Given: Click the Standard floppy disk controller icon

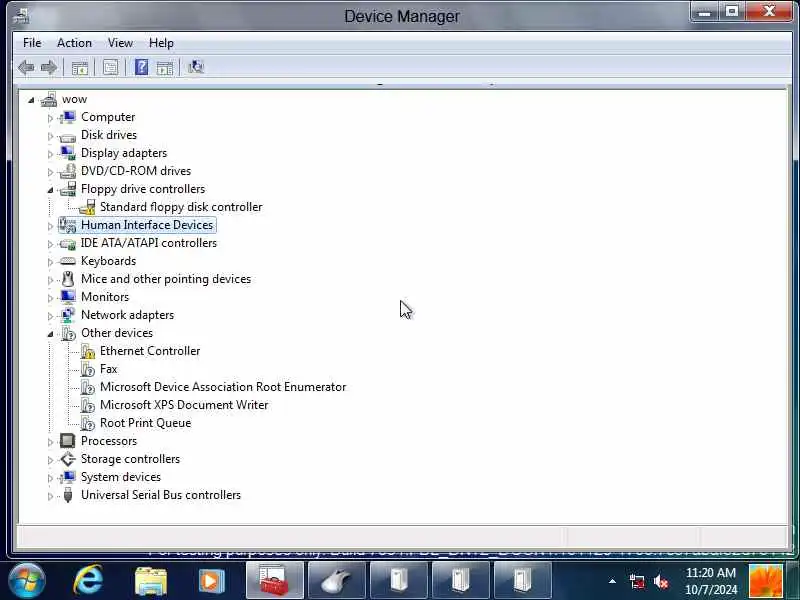Looking at the screenshot, I should pyautogui.click(x=87, y=207).
